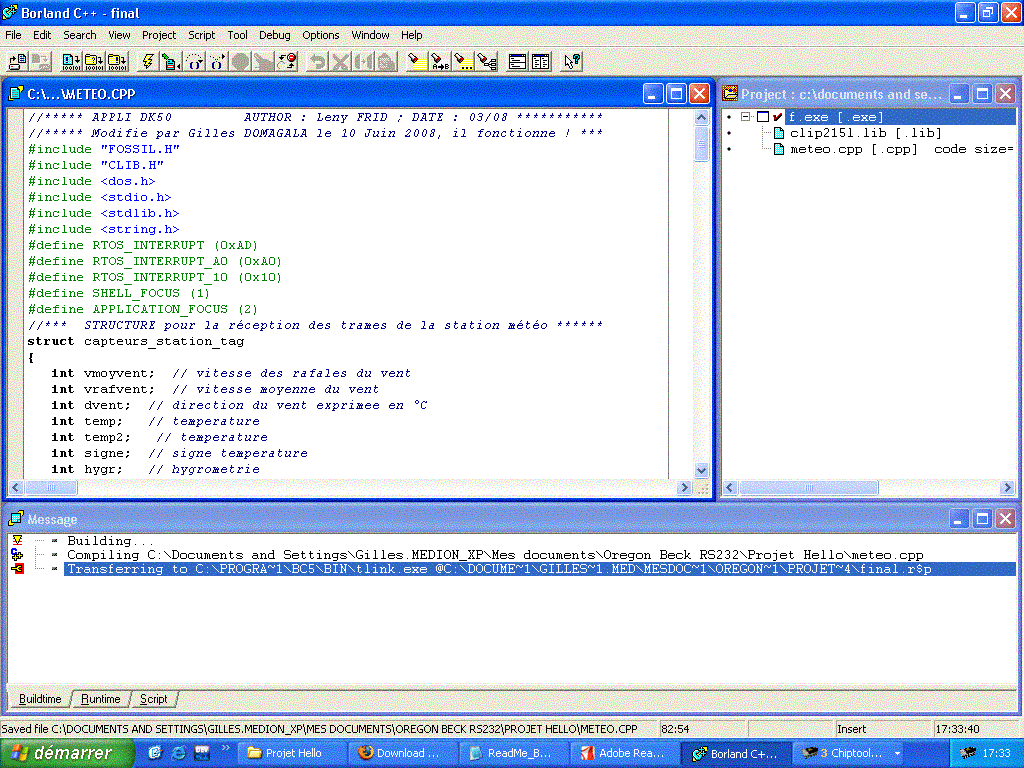Click the Open Project toolbar icon
This screenshot has width=1024, height=768.
tap(17, 61)
